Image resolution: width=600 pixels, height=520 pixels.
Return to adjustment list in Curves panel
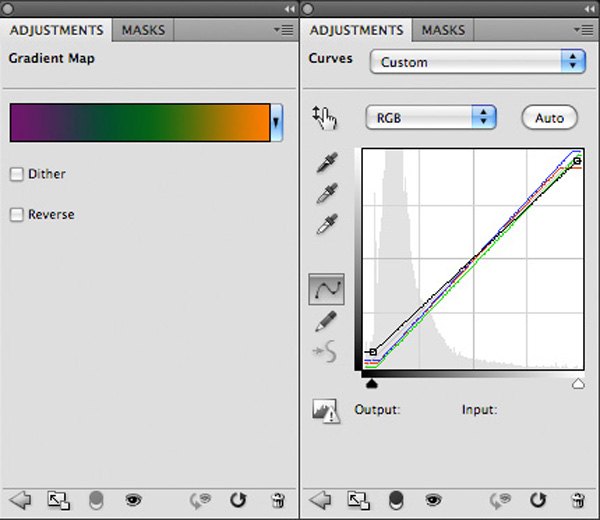pos(320,500)
